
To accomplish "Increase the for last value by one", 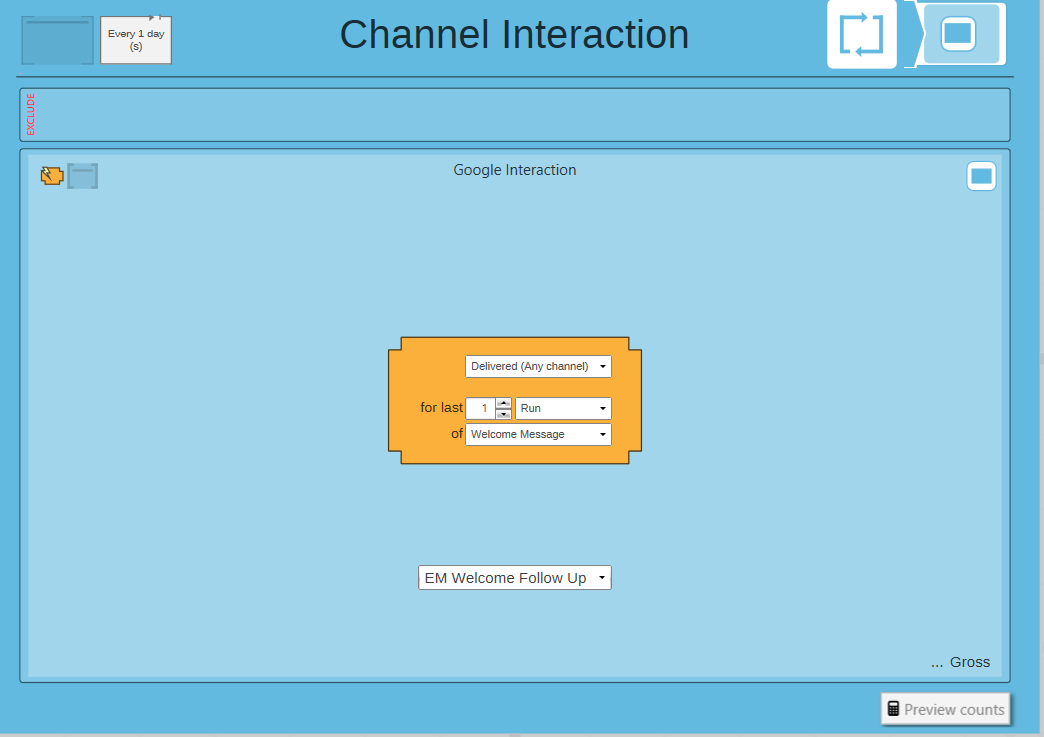I will (x=504, y=403).
